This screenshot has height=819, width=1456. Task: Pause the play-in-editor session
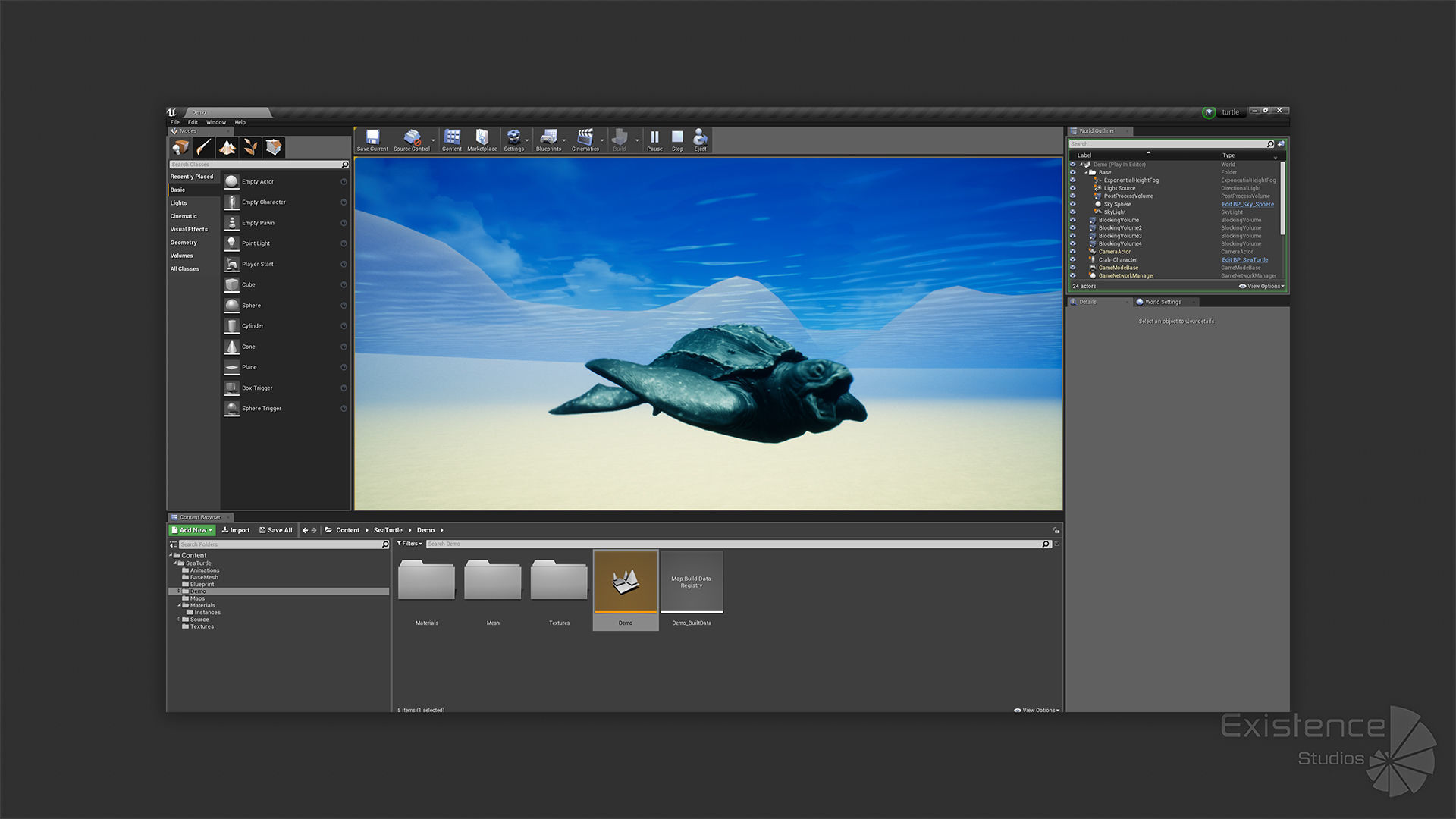tap(654, 139)
